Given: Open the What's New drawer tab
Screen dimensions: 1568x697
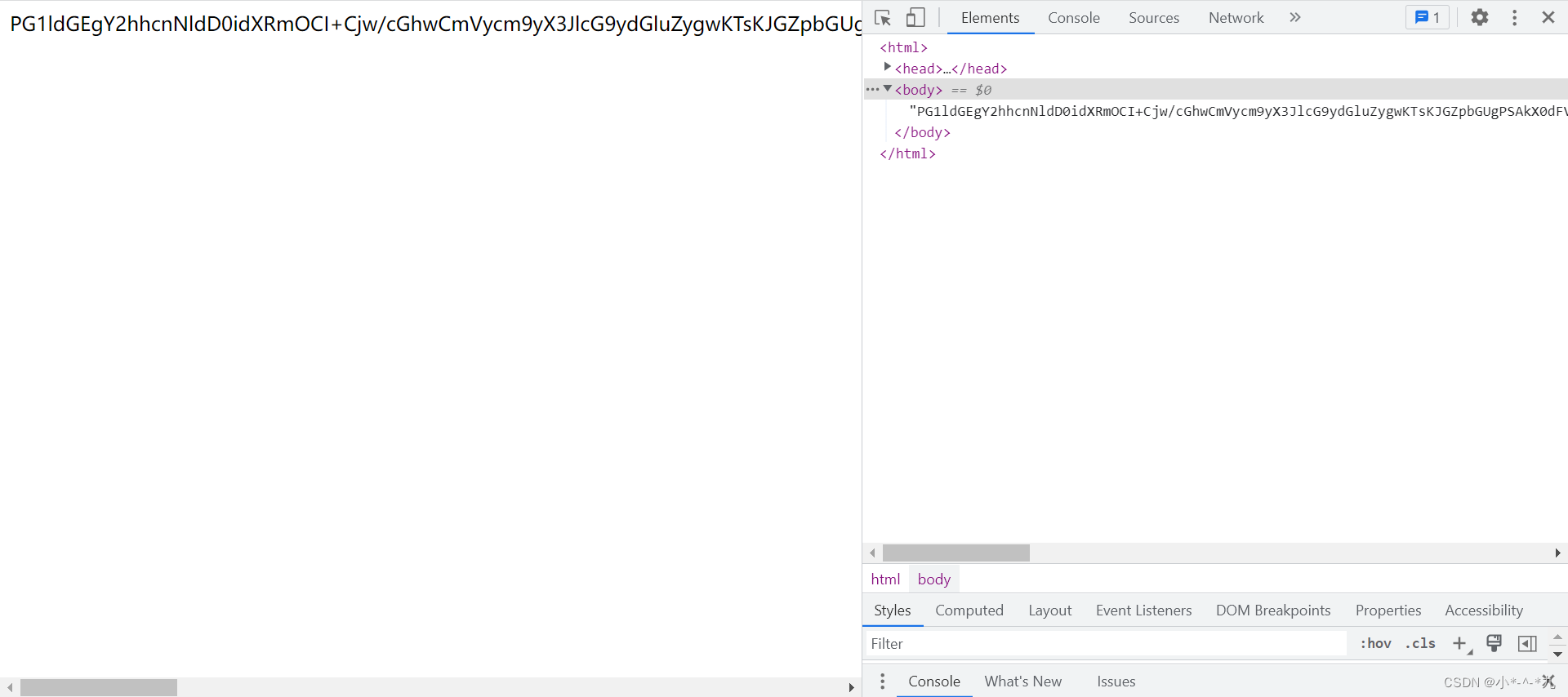Looking at the screenshot, I should [x=1022, y=681].
